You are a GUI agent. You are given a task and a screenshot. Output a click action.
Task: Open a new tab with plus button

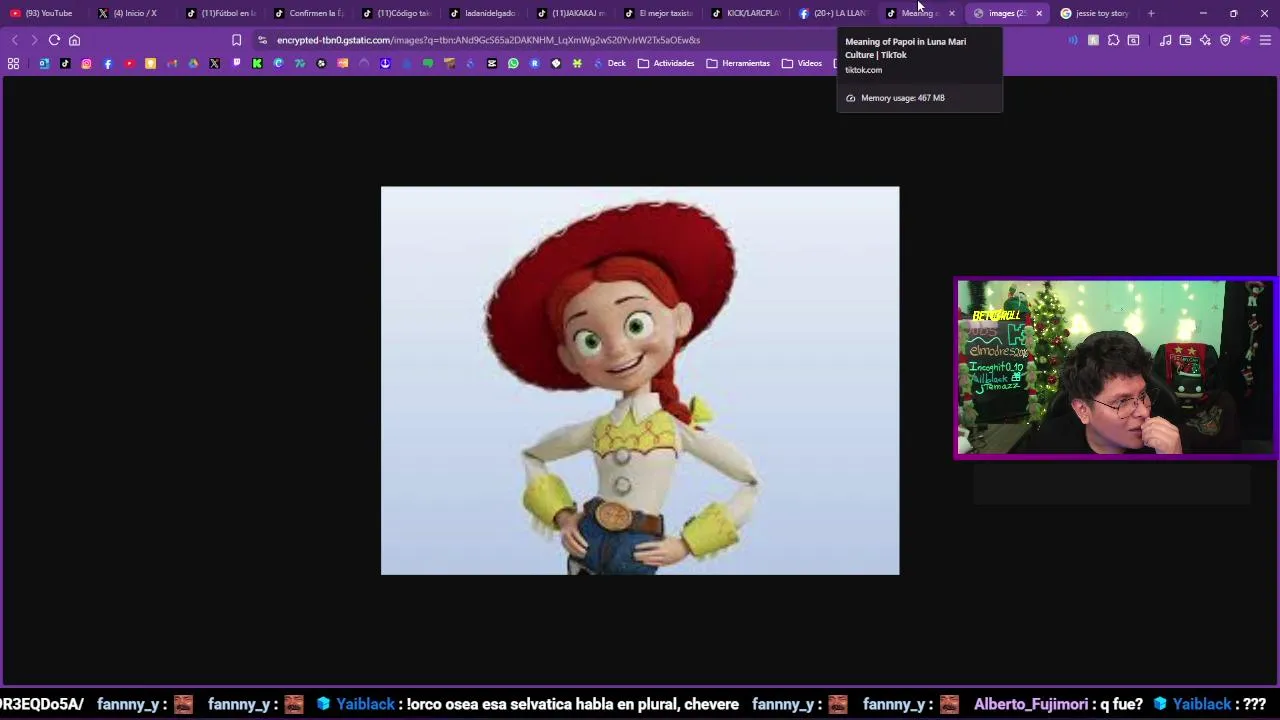point(1151,13)
